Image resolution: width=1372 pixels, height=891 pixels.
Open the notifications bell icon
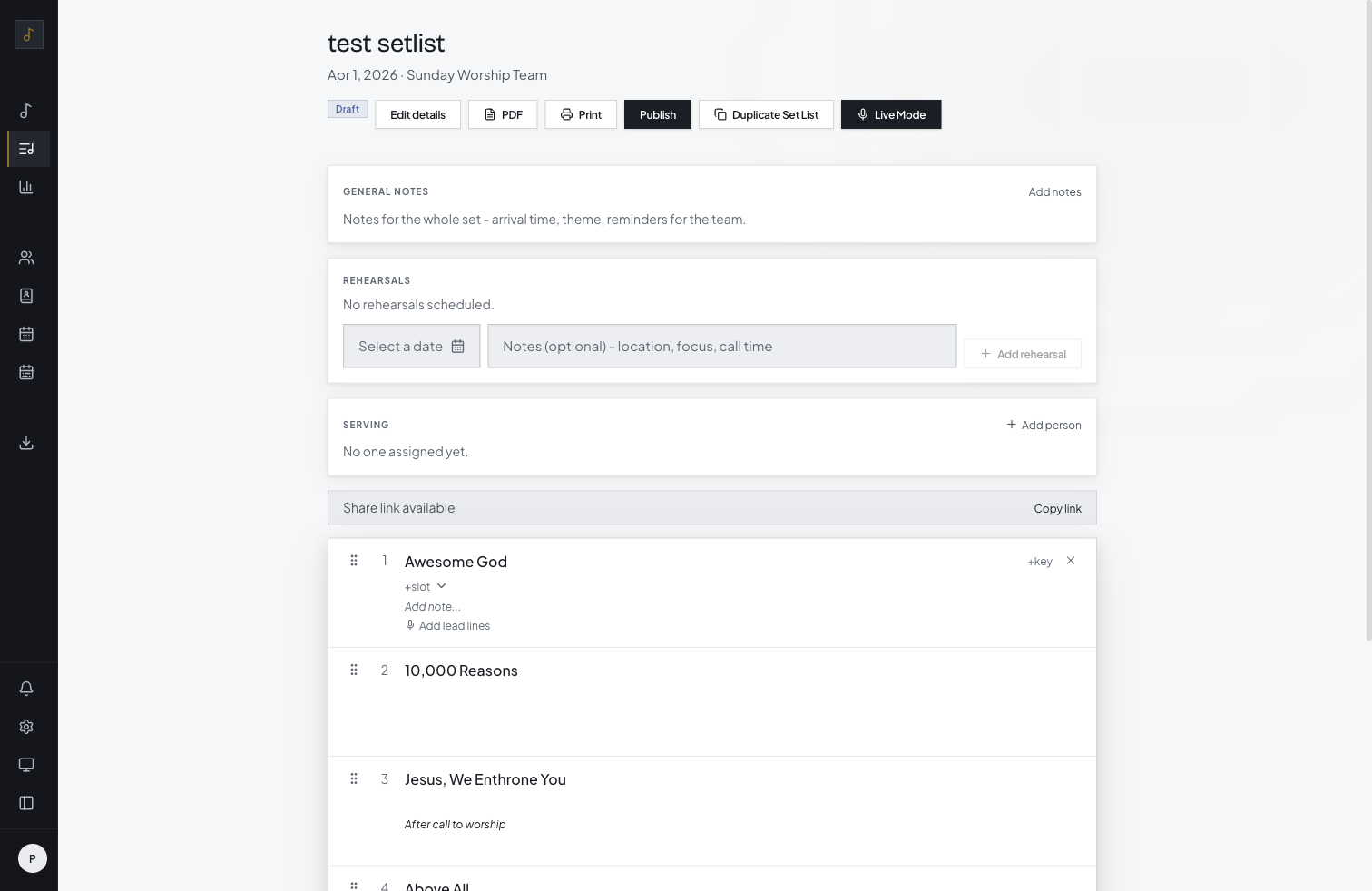point(26,689)
